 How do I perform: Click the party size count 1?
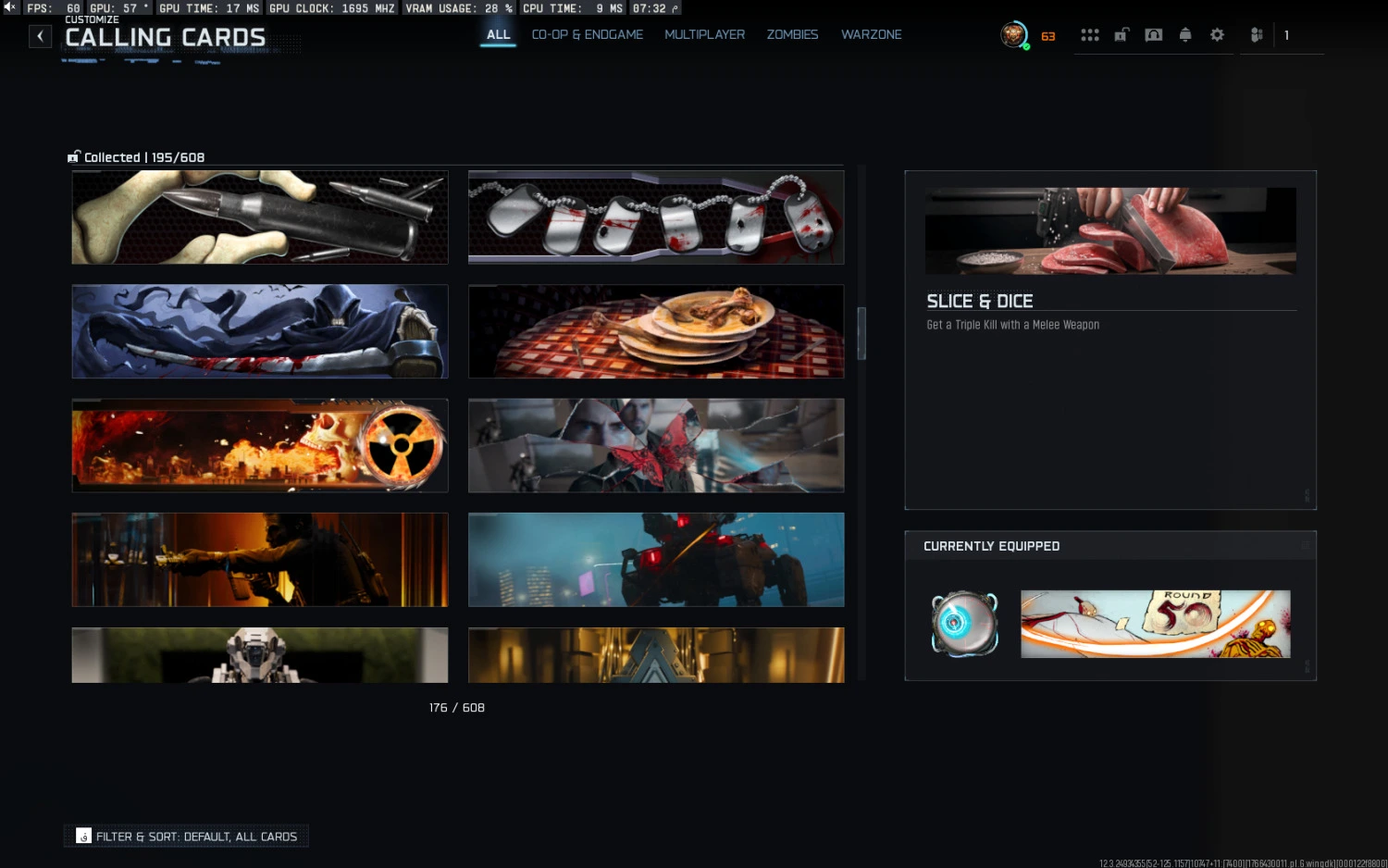coord(1286,35)
